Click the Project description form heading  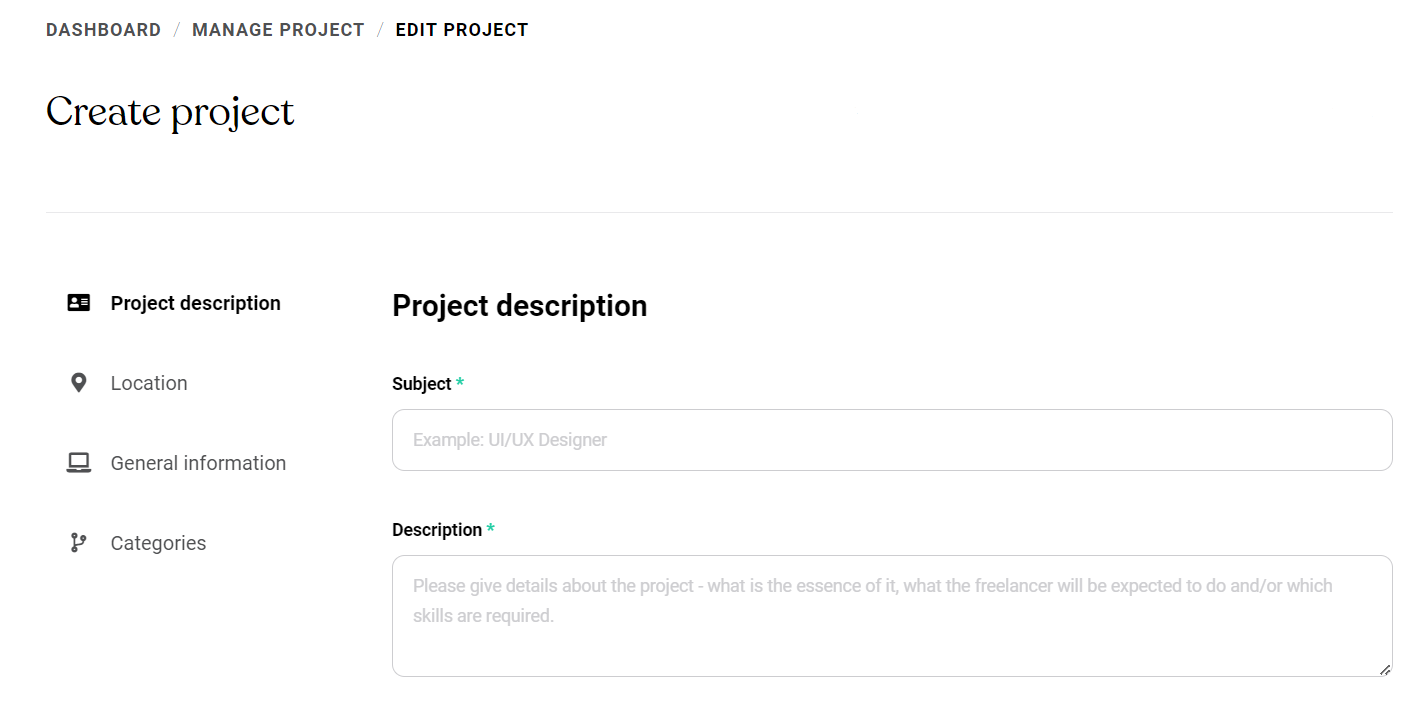(520, 305)
